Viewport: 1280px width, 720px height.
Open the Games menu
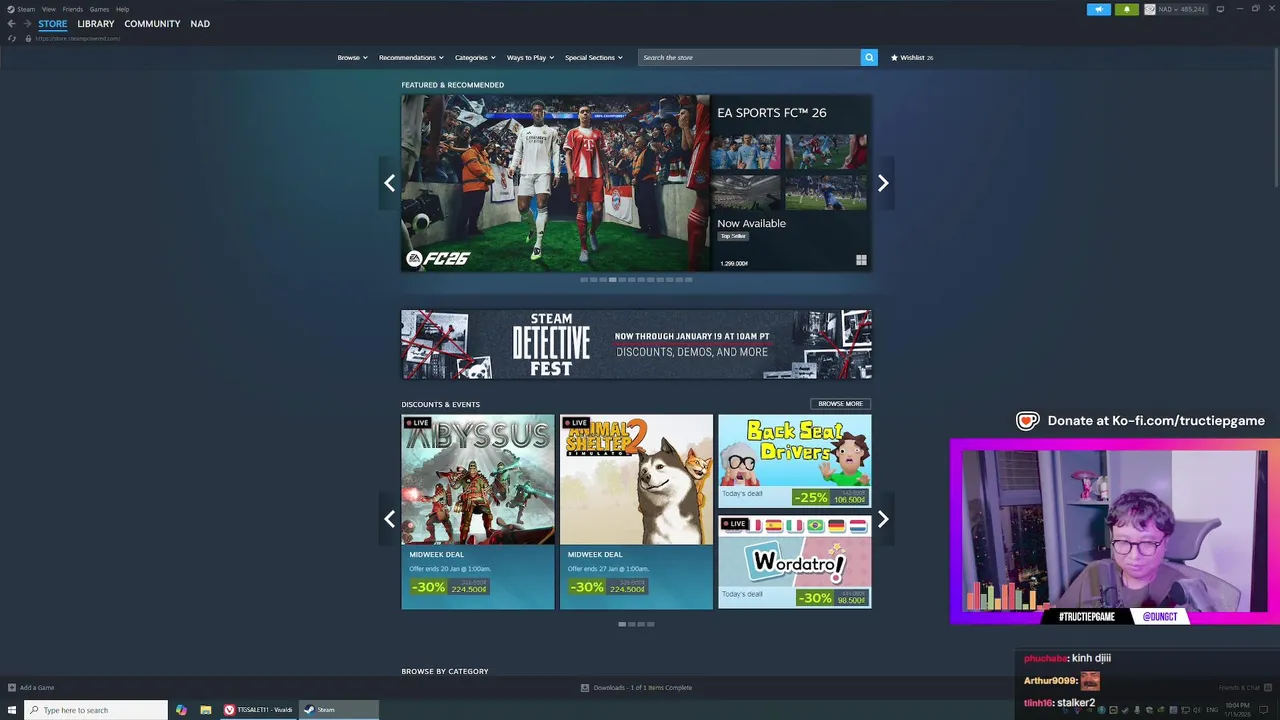click(99, 9)
